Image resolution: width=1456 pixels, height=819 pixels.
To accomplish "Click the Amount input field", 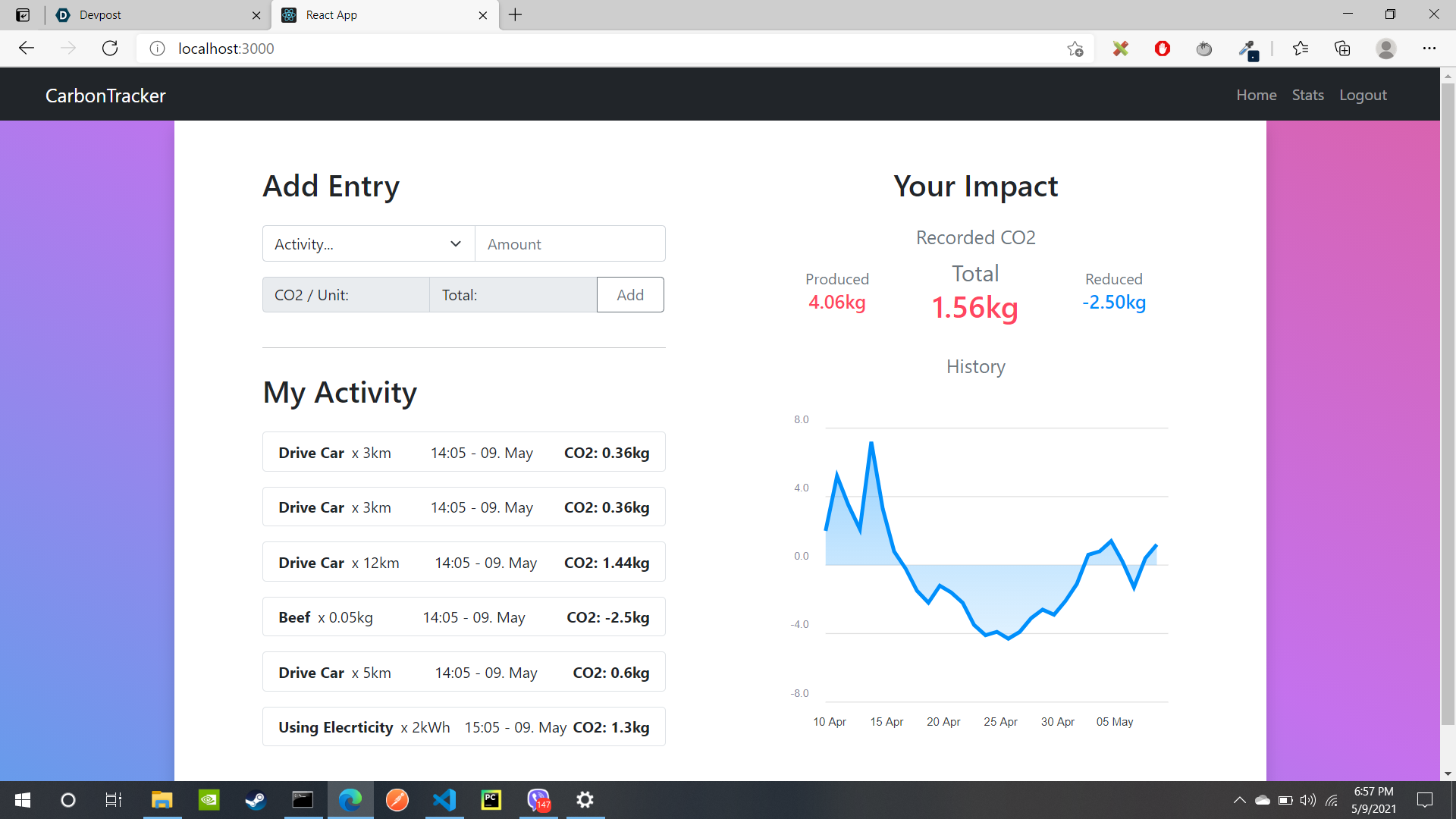I will pyautogui.click(x=570, y=244).
